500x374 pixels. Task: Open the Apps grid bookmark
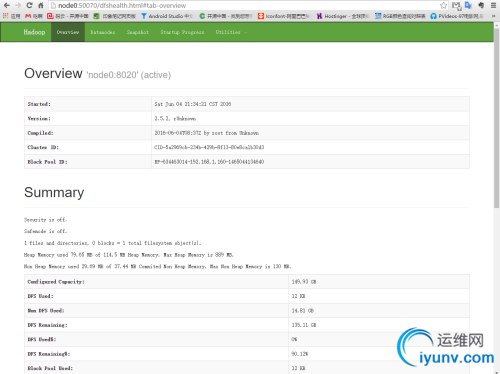[12, 16]
